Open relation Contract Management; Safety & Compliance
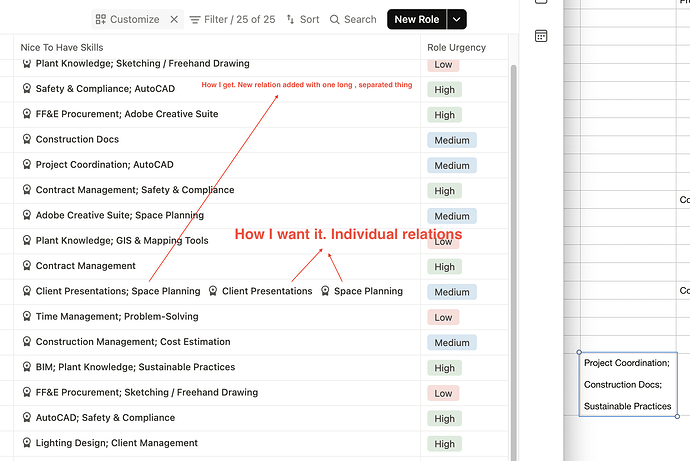The height and width of the screenshot is (461, 690). 135,190
